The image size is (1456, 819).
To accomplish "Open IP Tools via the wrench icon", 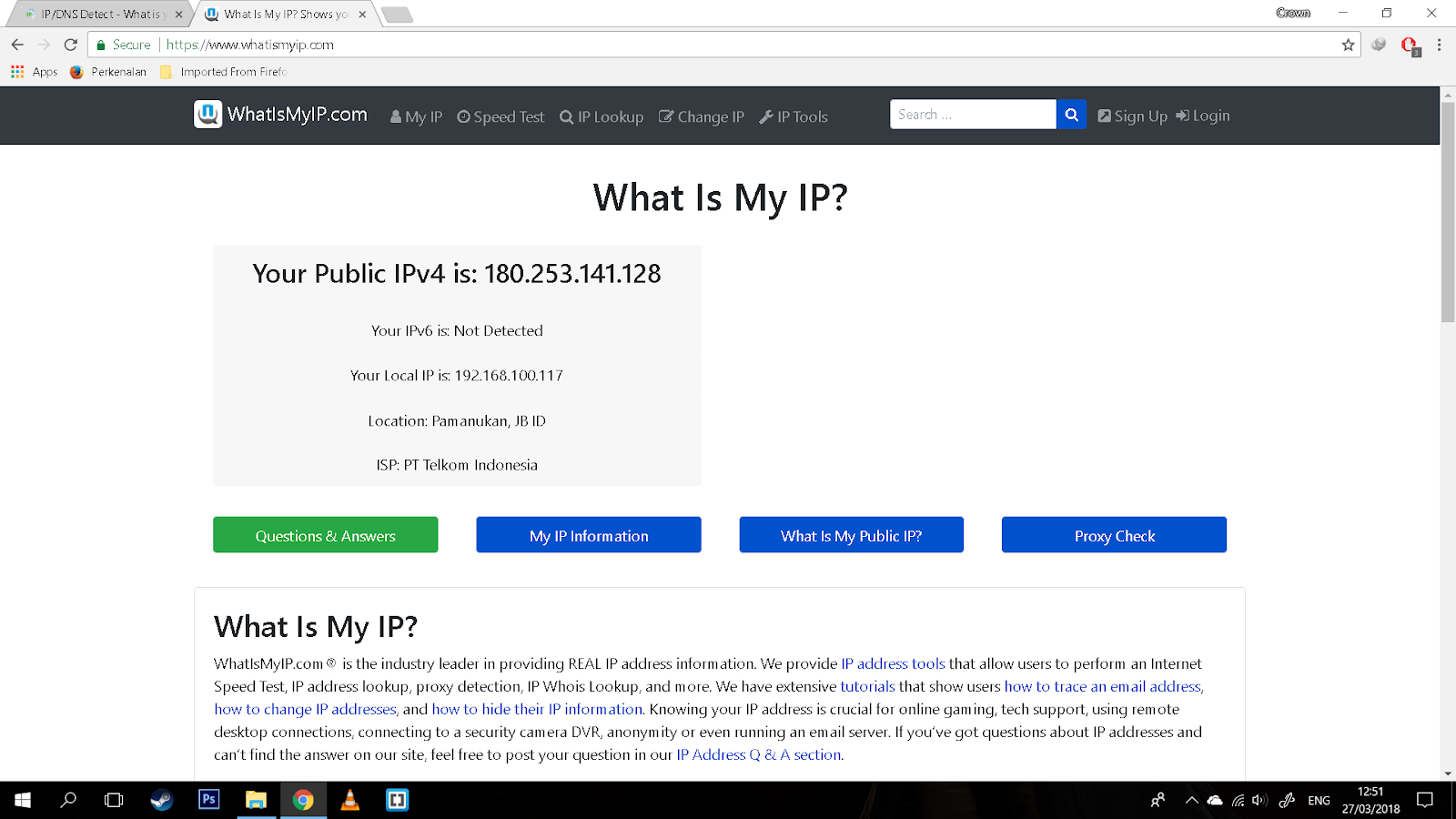I will [767, 116].
